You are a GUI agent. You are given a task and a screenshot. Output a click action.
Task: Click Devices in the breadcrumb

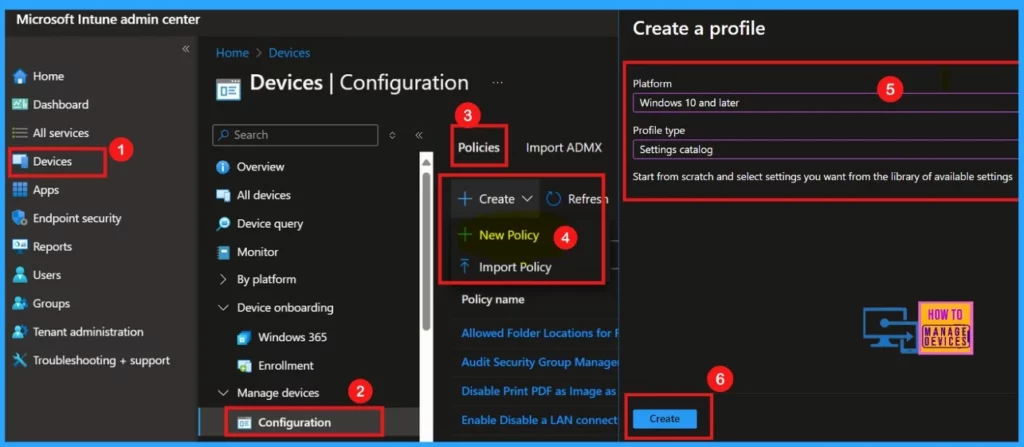[x=289, y=53]
